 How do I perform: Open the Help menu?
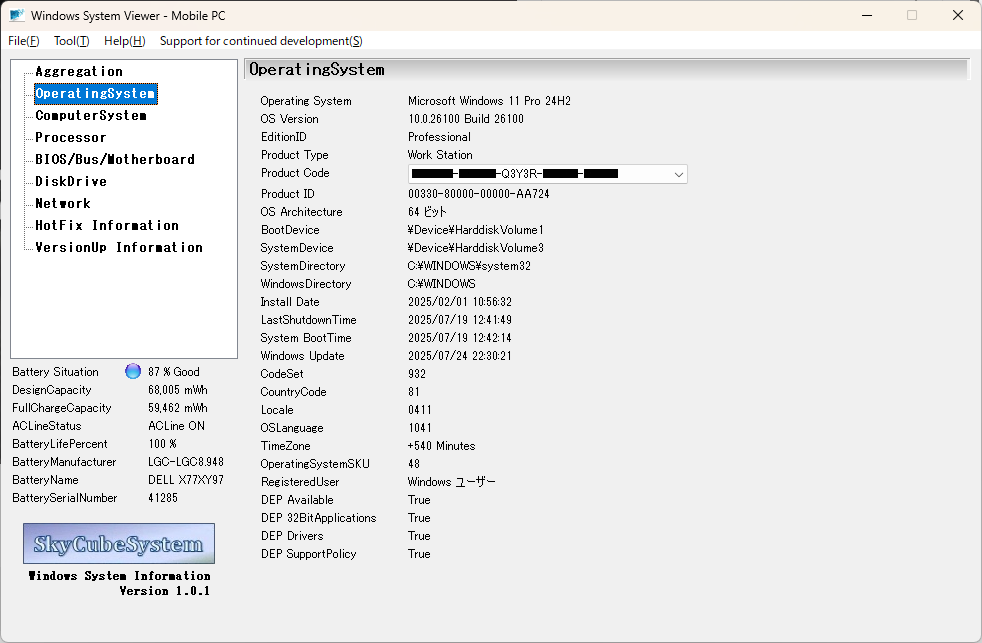pos(125,41)
